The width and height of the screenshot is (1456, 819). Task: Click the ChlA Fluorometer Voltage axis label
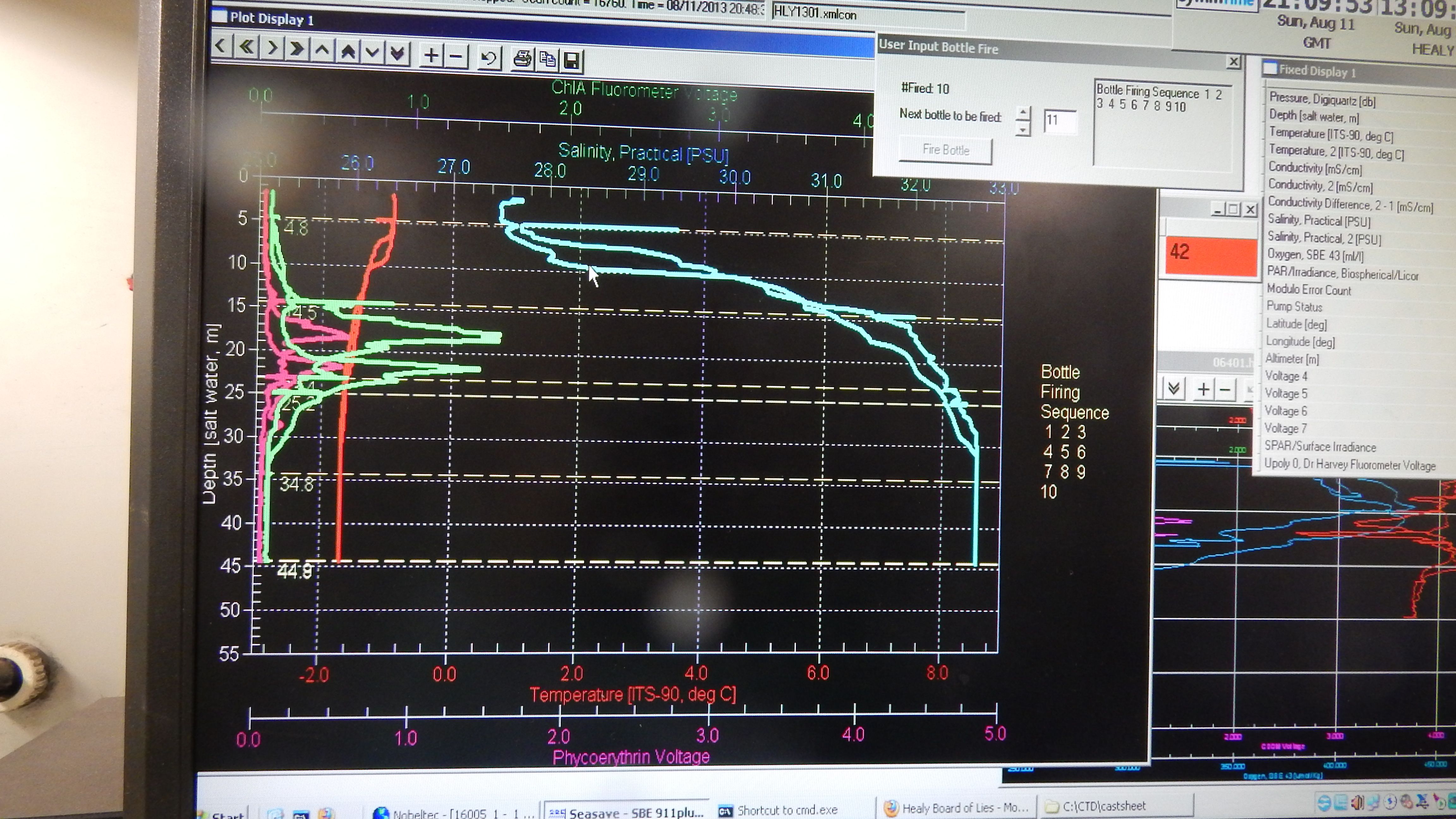point(644,90)
